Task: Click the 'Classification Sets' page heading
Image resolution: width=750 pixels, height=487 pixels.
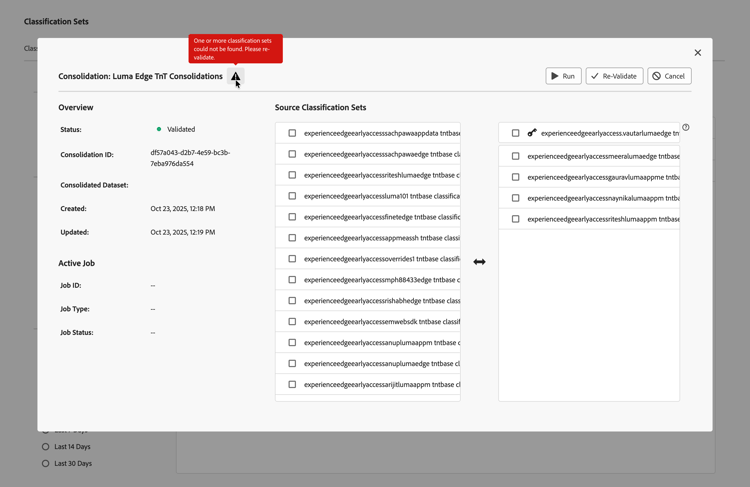Action: pos(56,22)
